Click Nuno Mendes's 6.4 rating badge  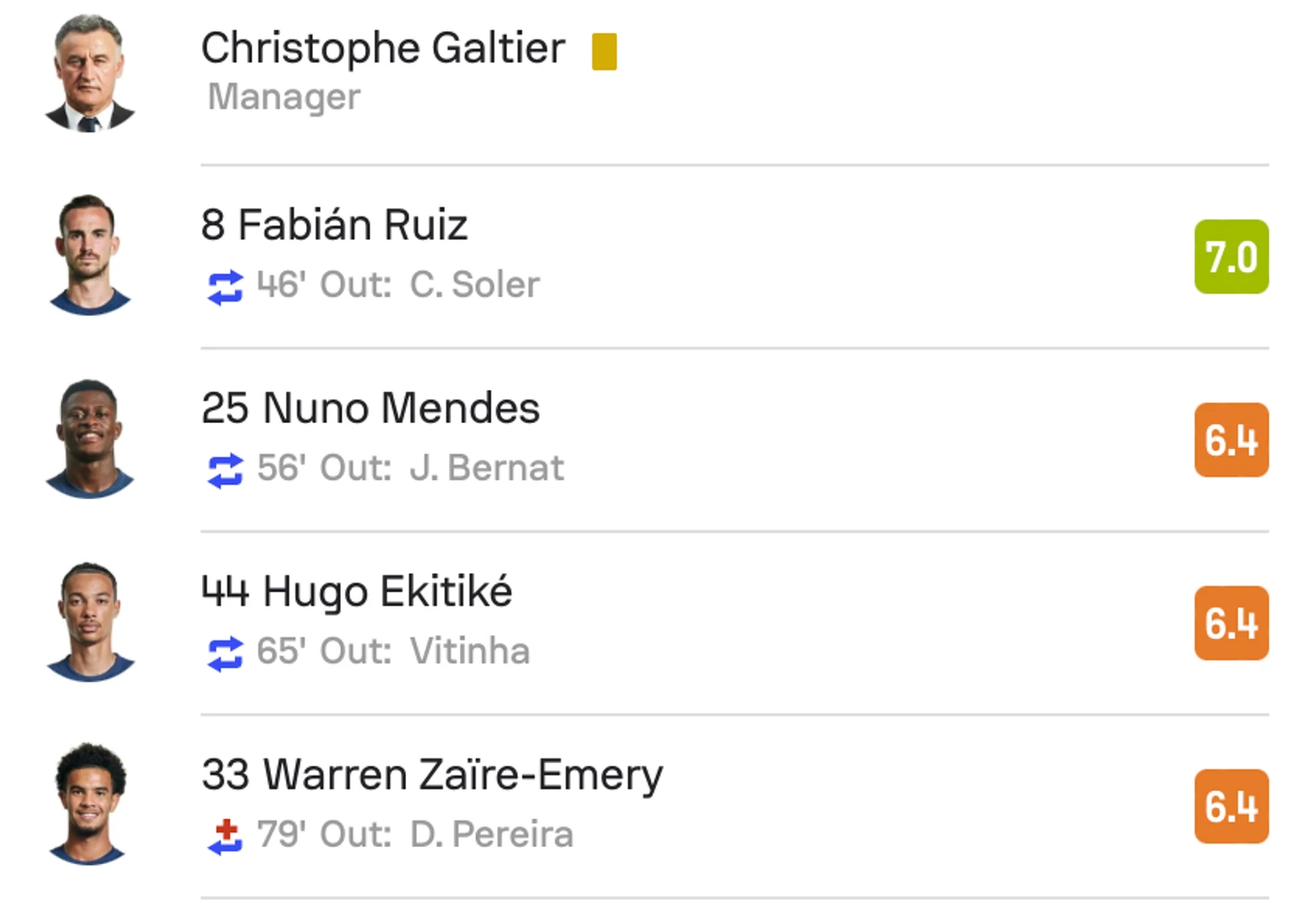tap(1232, 440)
